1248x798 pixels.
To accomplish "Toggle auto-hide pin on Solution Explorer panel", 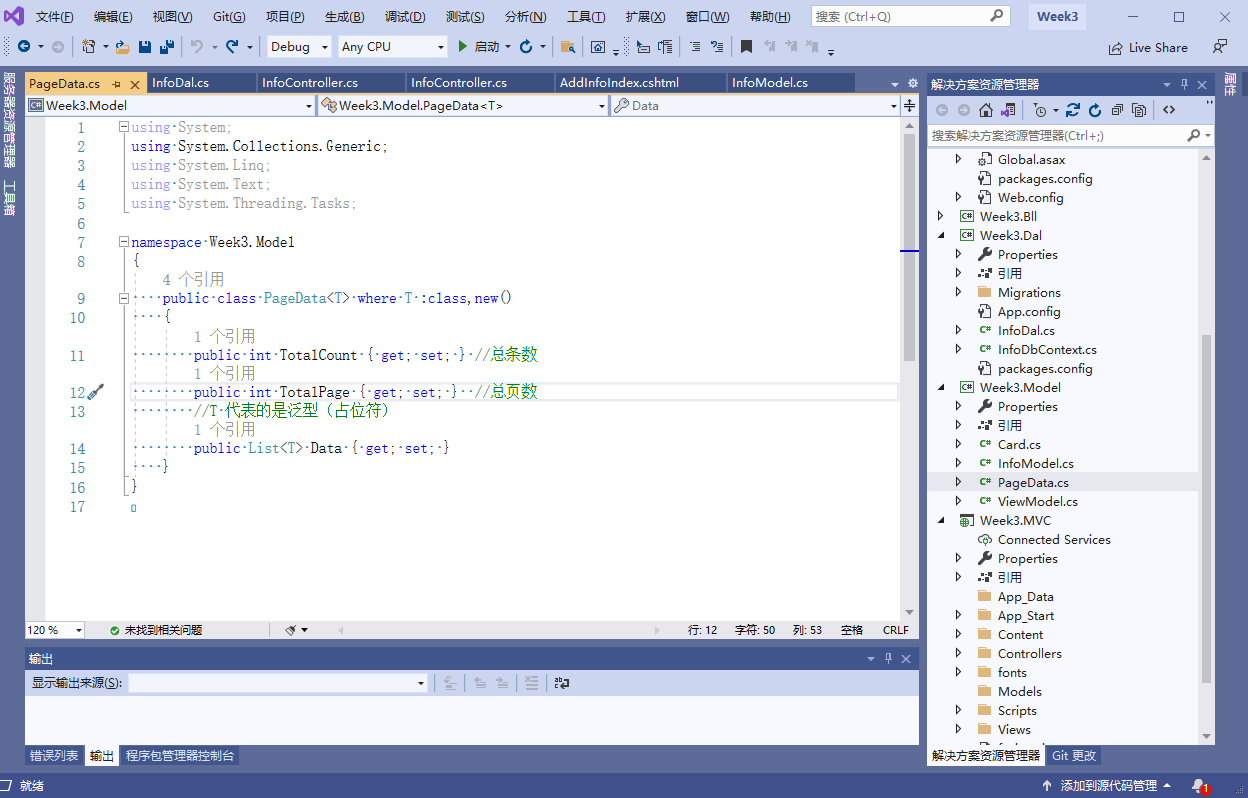I will [x=1184, y=85].
